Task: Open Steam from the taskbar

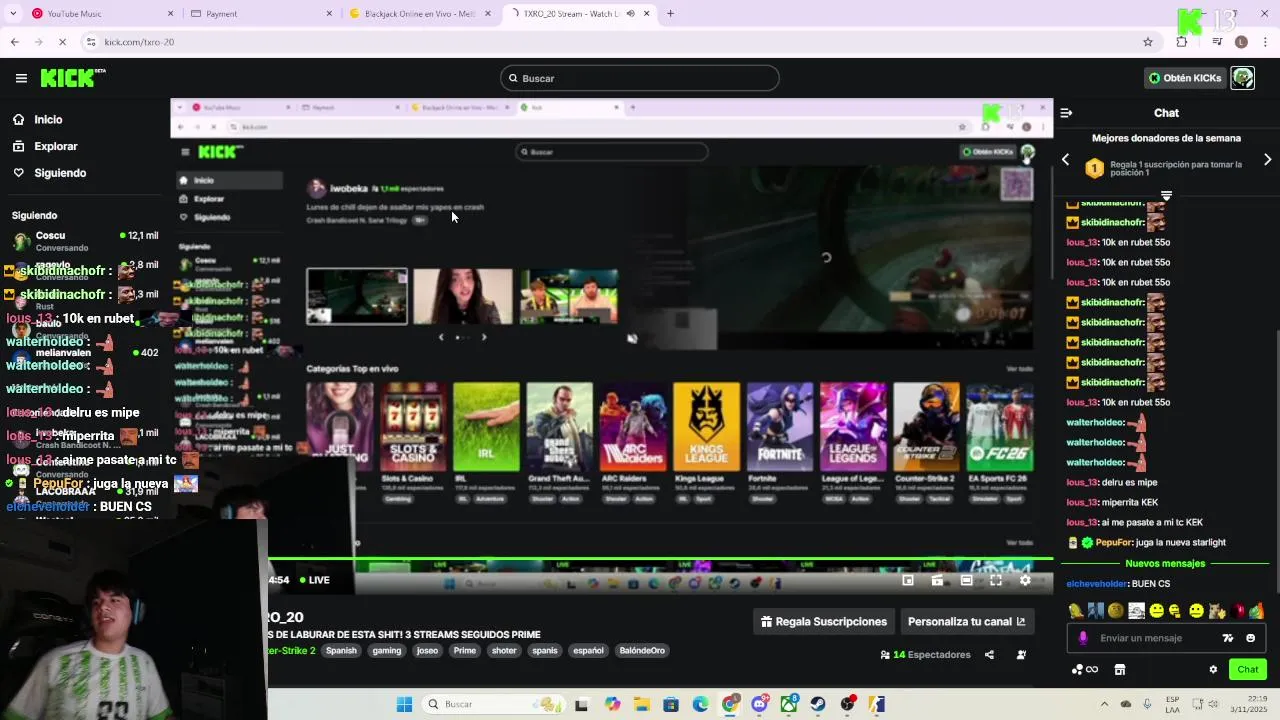Action: pos(818,704)
